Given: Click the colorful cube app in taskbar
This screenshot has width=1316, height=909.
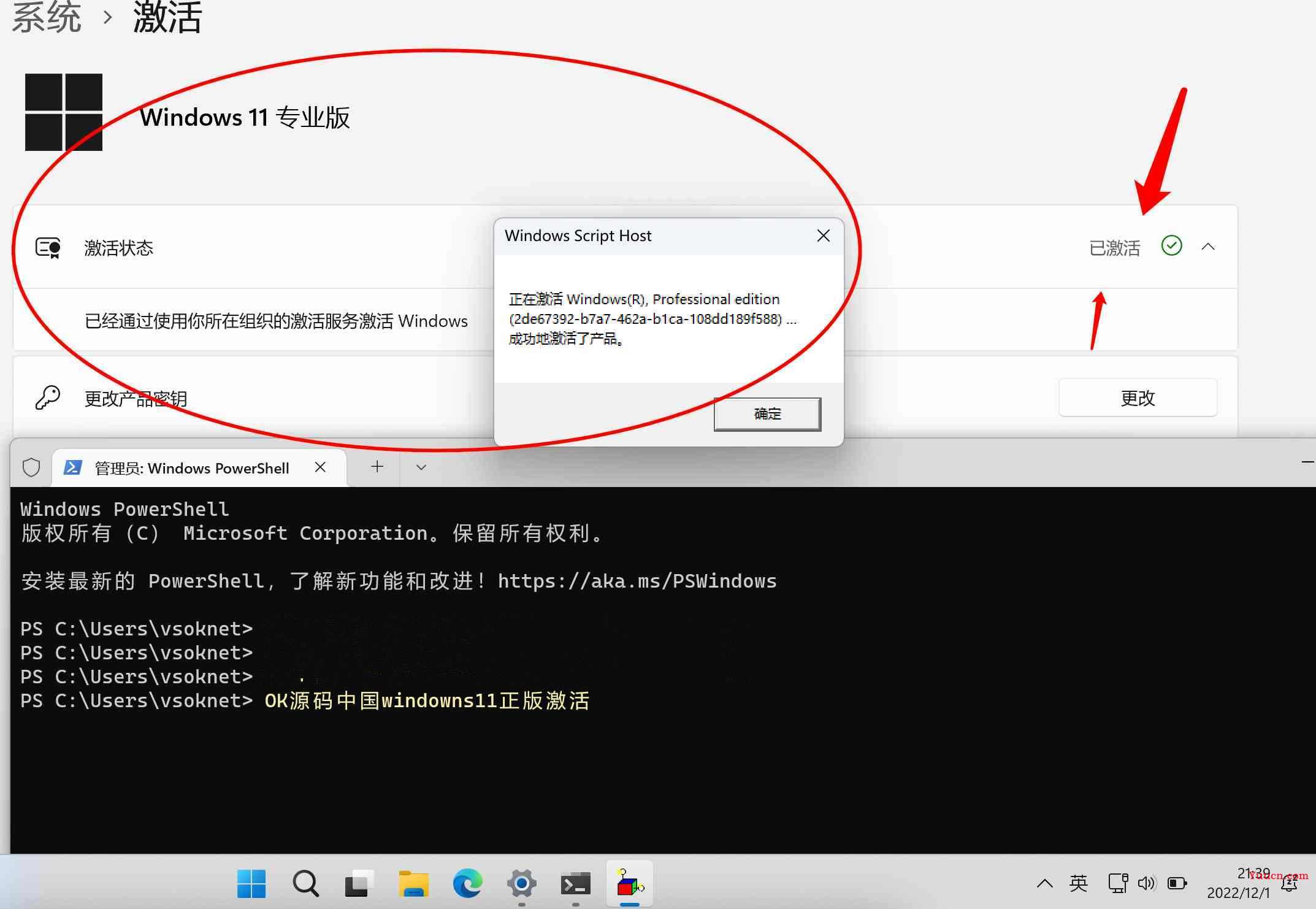Looking at the screenshot, I should tap(629, 884).
